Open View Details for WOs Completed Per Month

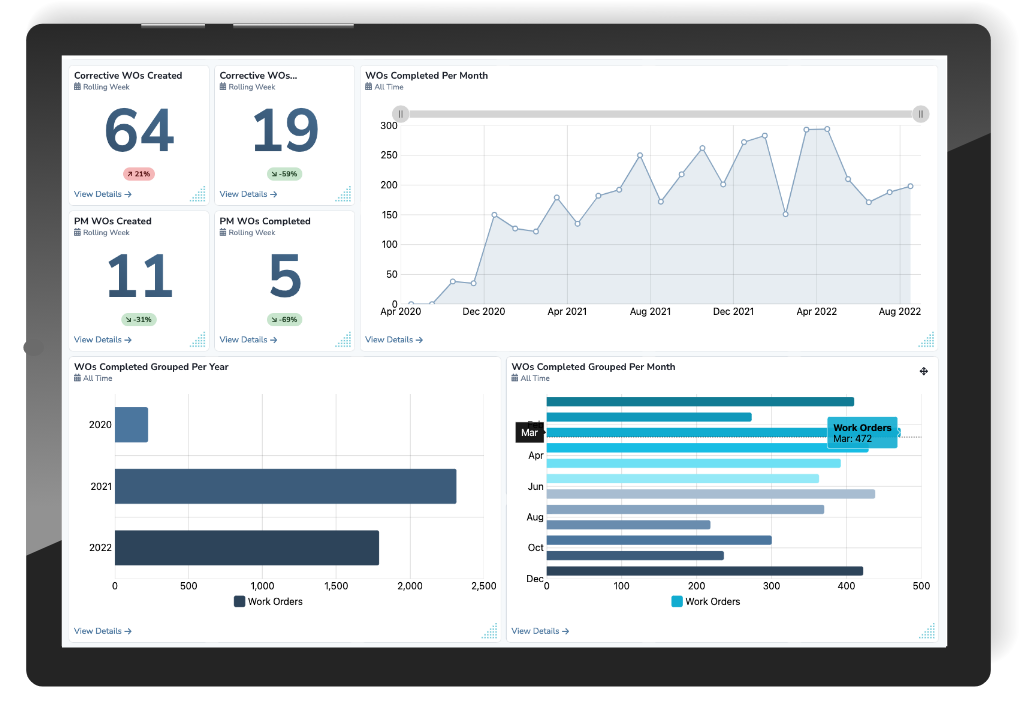click(393, 340)
